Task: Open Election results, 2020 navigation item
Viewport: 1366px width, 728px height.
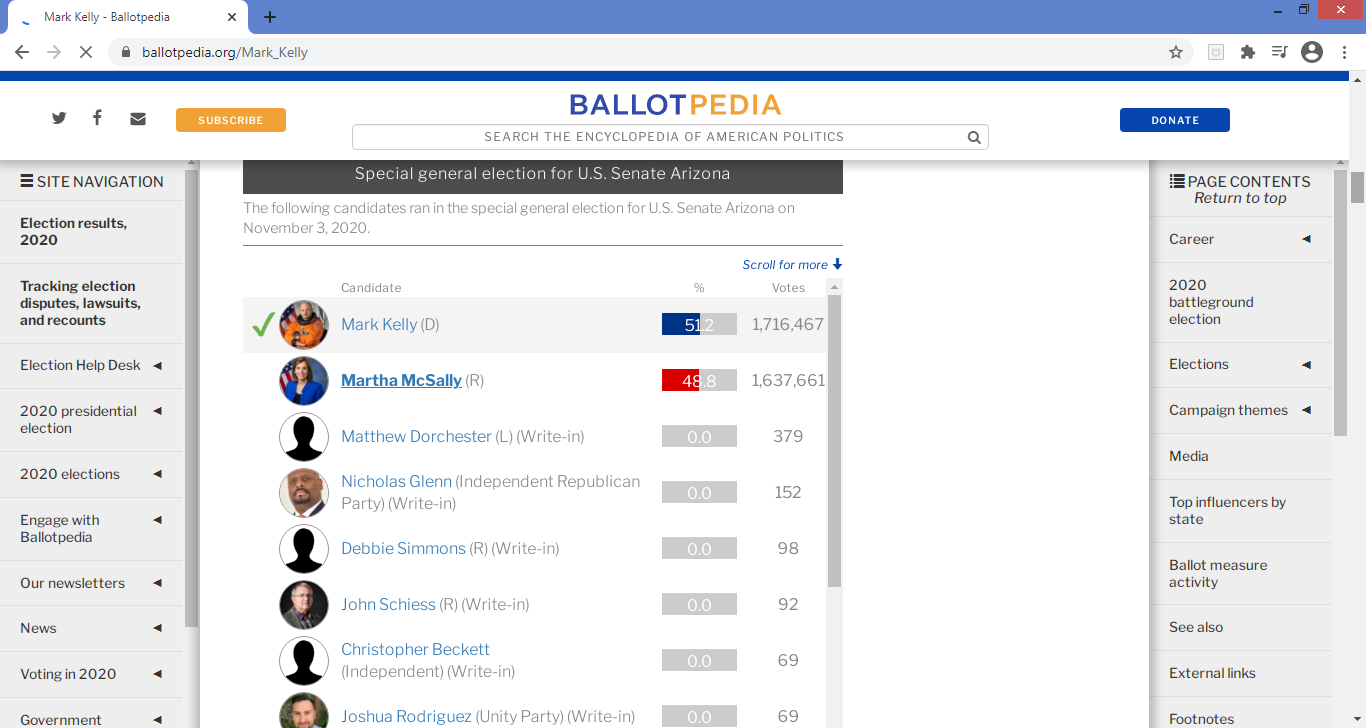Action: pyautogui.click(x=73, y=231)
